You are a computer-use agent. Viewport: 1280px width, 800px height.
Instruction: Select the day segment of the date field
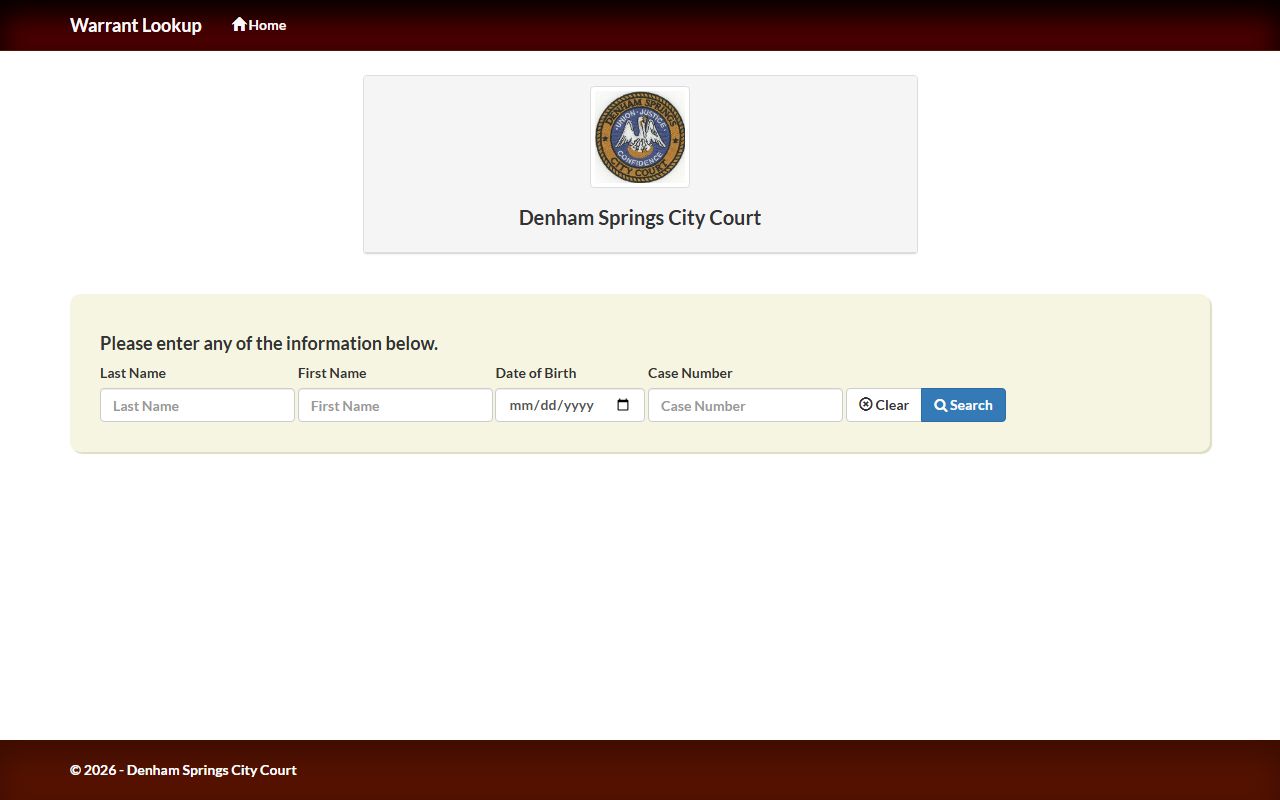point(548,405)
